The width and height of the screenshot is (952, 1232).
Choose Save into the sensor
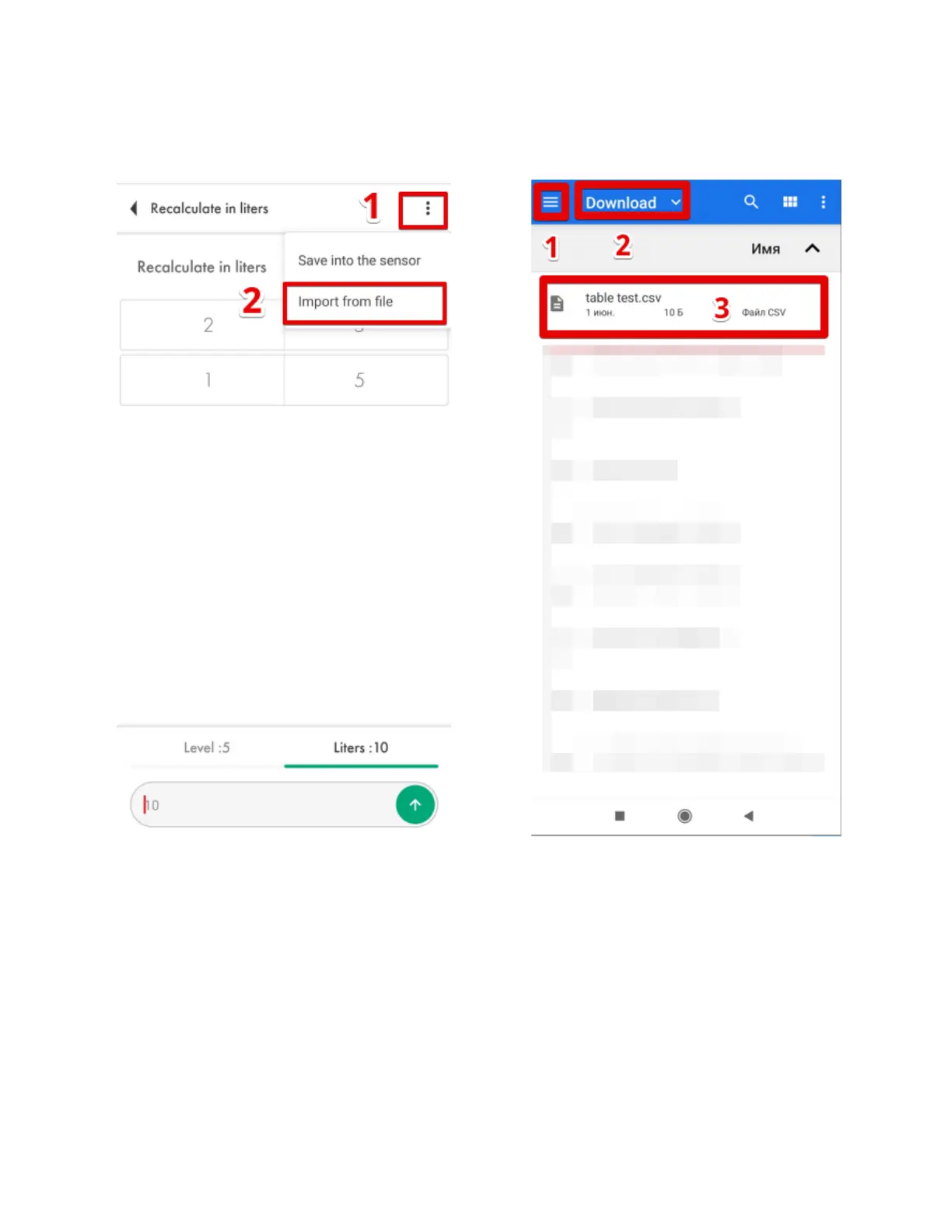click(359, 260)
